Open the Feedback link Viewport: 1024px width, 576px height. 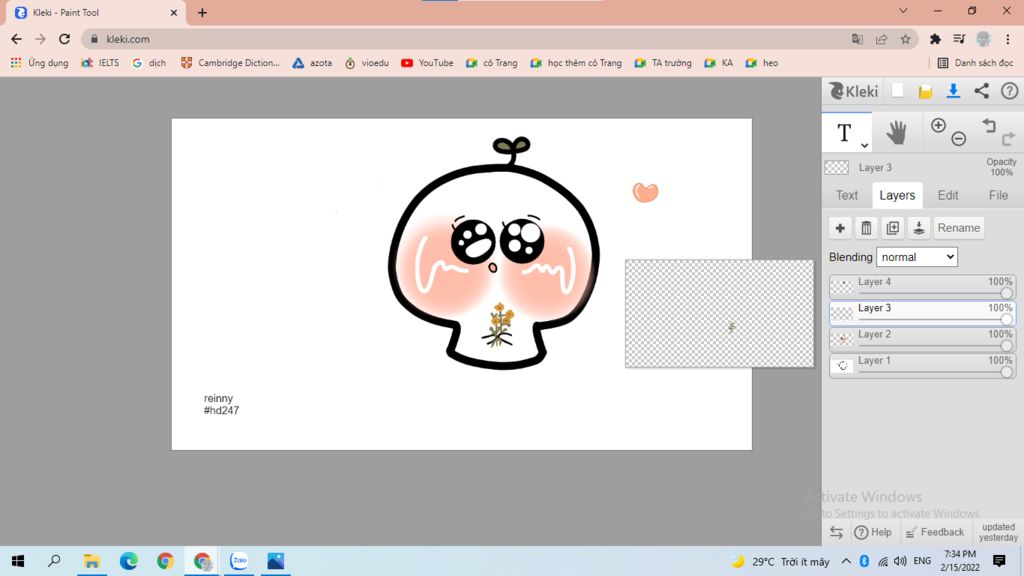point(935,532)
